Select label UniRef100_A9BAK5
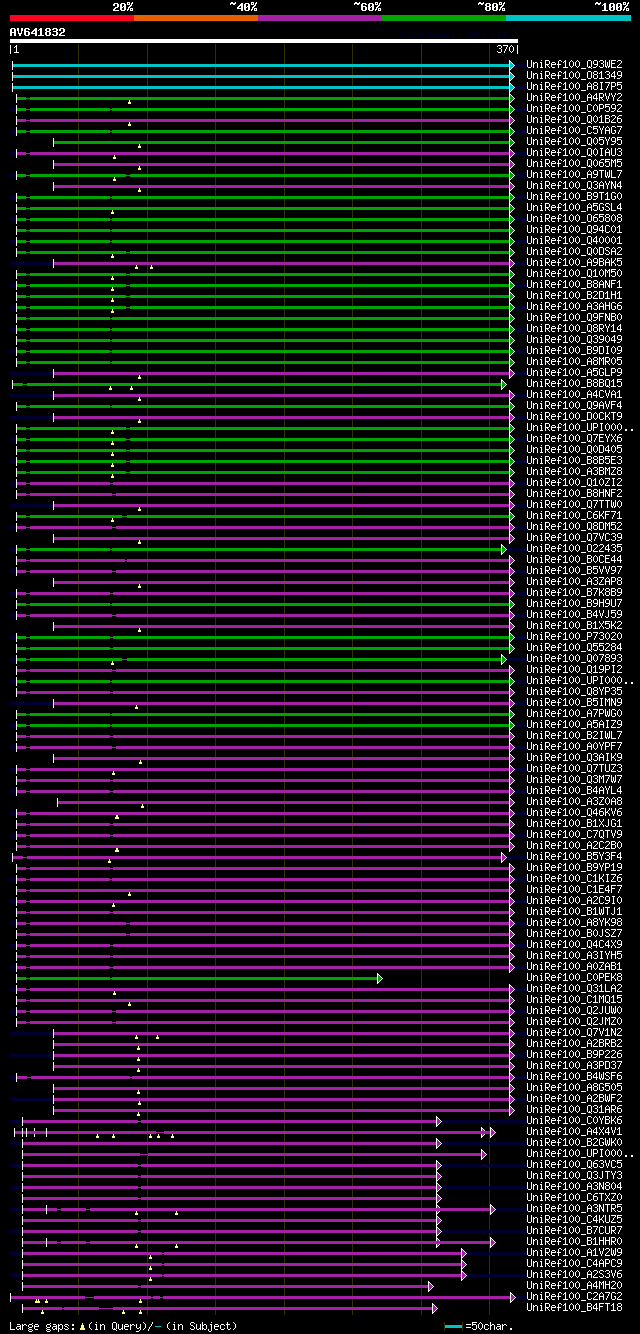The height and width of the screenshot is (1334, 640). click(574, 263)
